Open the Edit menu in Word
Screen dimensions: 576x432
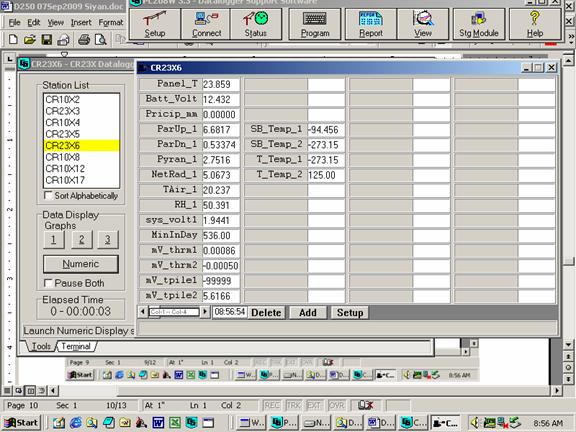(34, 23)
